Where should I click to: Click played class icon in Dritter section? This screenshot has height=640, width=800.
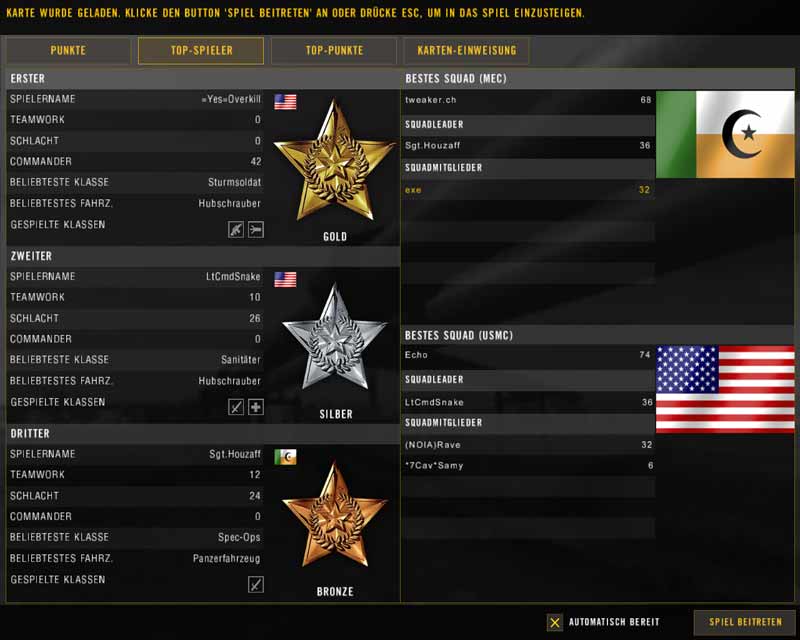click(x=256, y=584)
